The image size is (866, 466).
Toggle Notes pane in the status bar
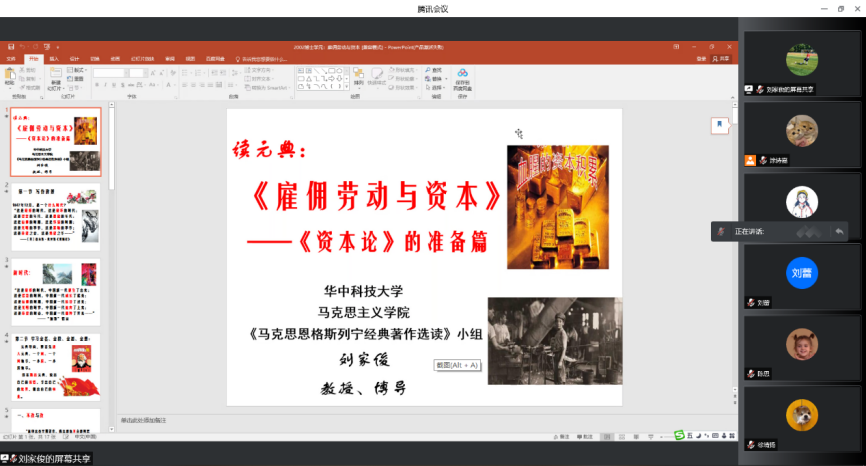pos(563,436)
